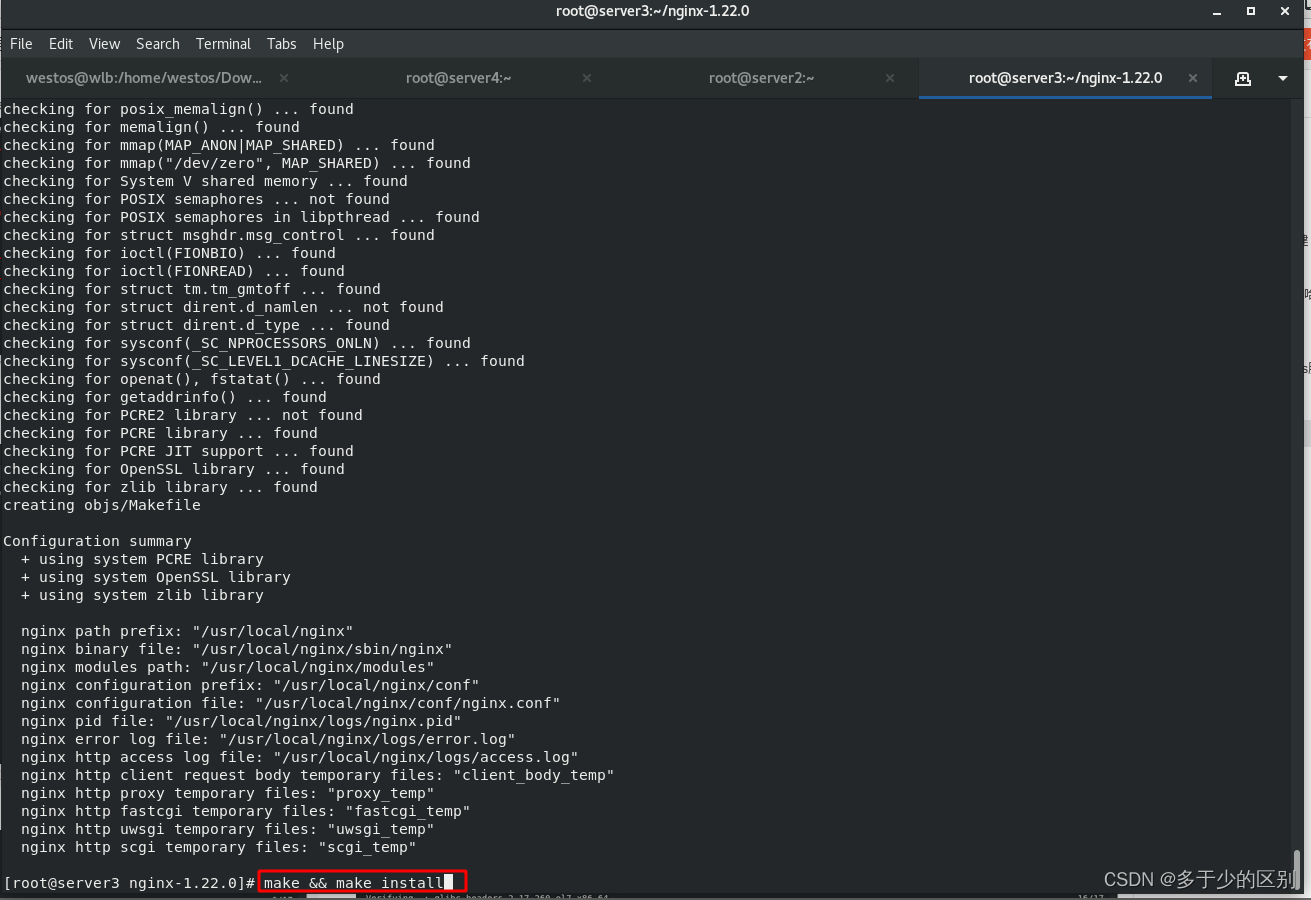
Task: Open the Tabs menu
Action: pos(281,44)
